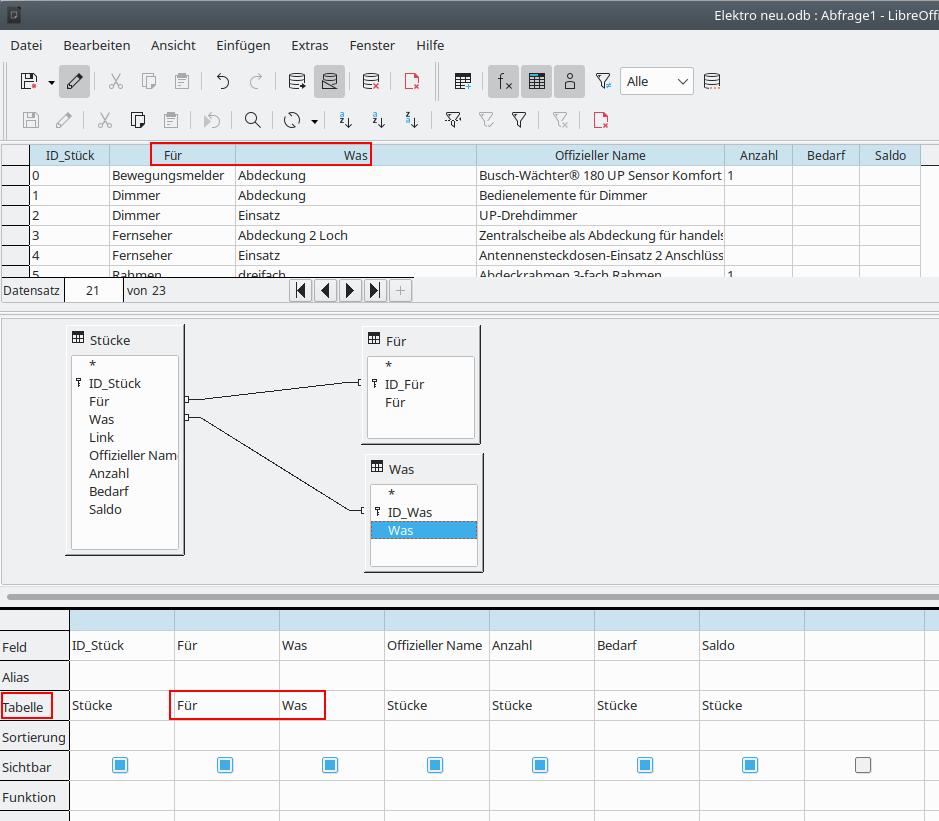The height and width of the screenshot is (821, 939).
Task: Expand the Save button dropdown arrow
Action: coord(51,83)
